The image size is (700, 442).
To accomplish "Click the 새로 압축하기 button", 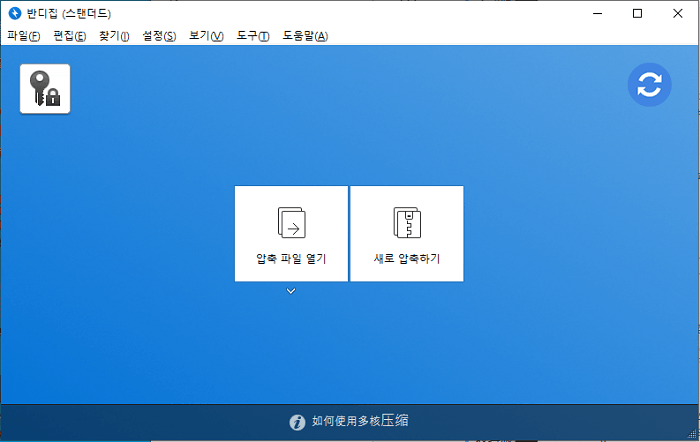I will pos(407,234).
